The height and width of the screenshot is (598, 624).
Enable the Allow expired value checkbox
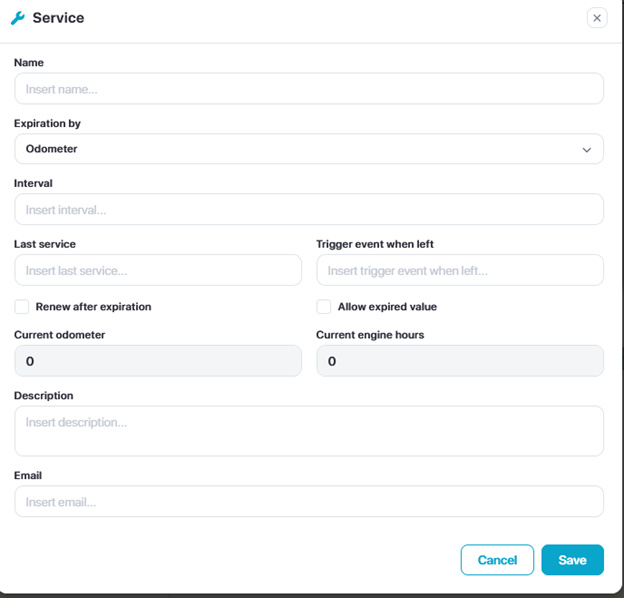324,307
